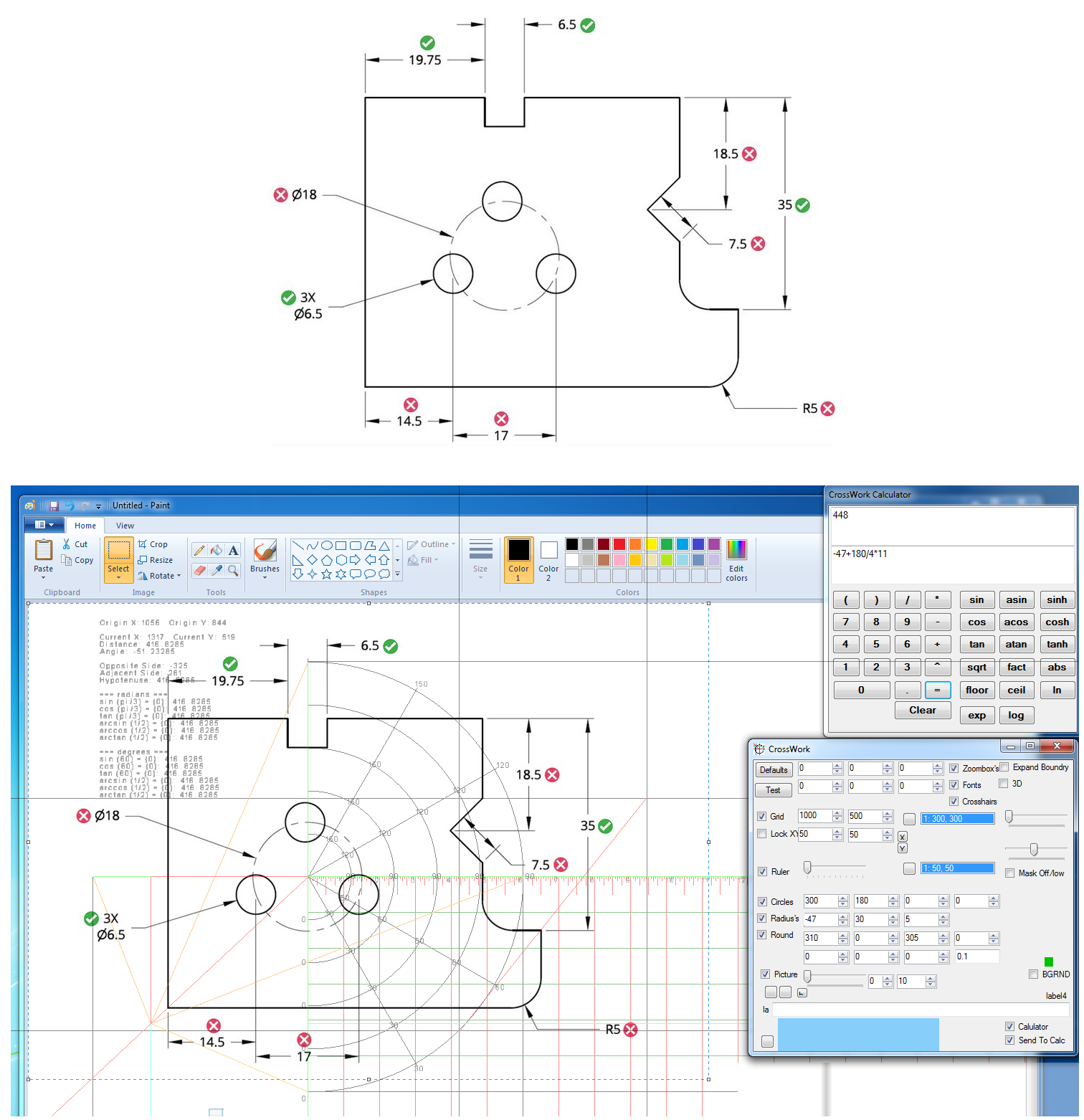This screenshot has height=1120, width=1084.
Task: Click the small X button beside Lock XY fields
Action: [x=903, y=837]
